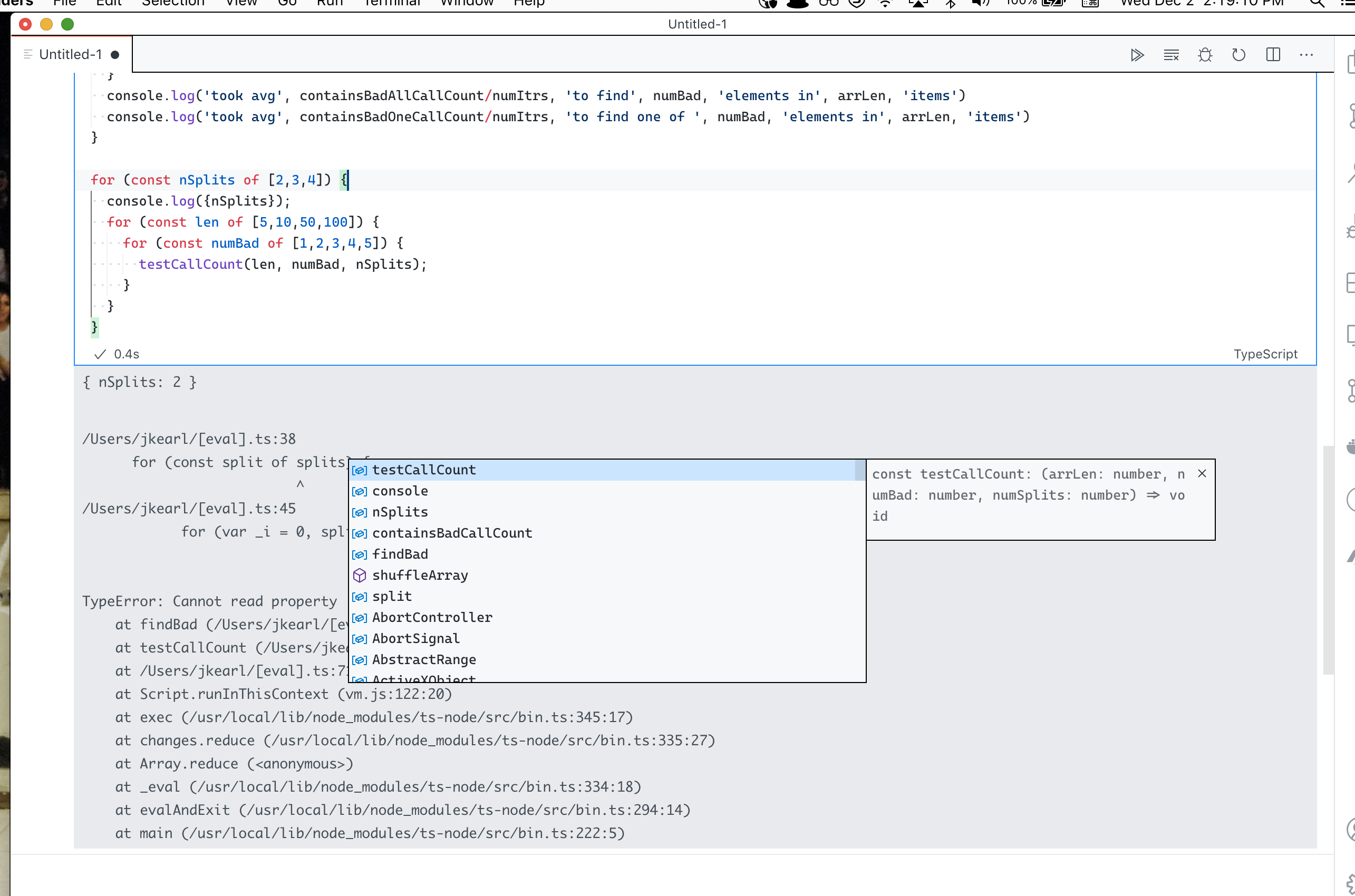Open Spotlight search from the menu bar

pos(1316,4)
